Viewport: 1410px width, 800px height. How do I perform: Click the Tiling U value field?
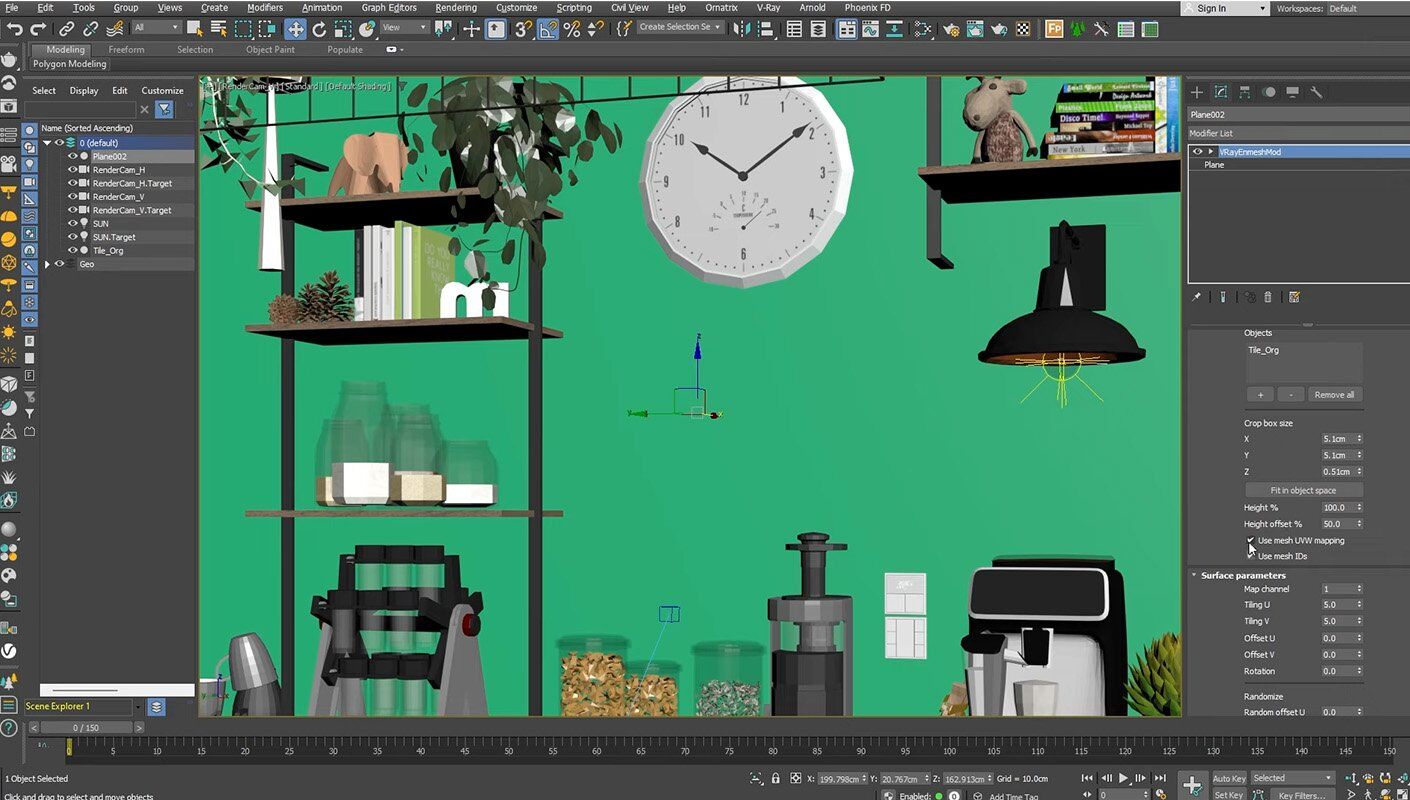pos(1336,605)
